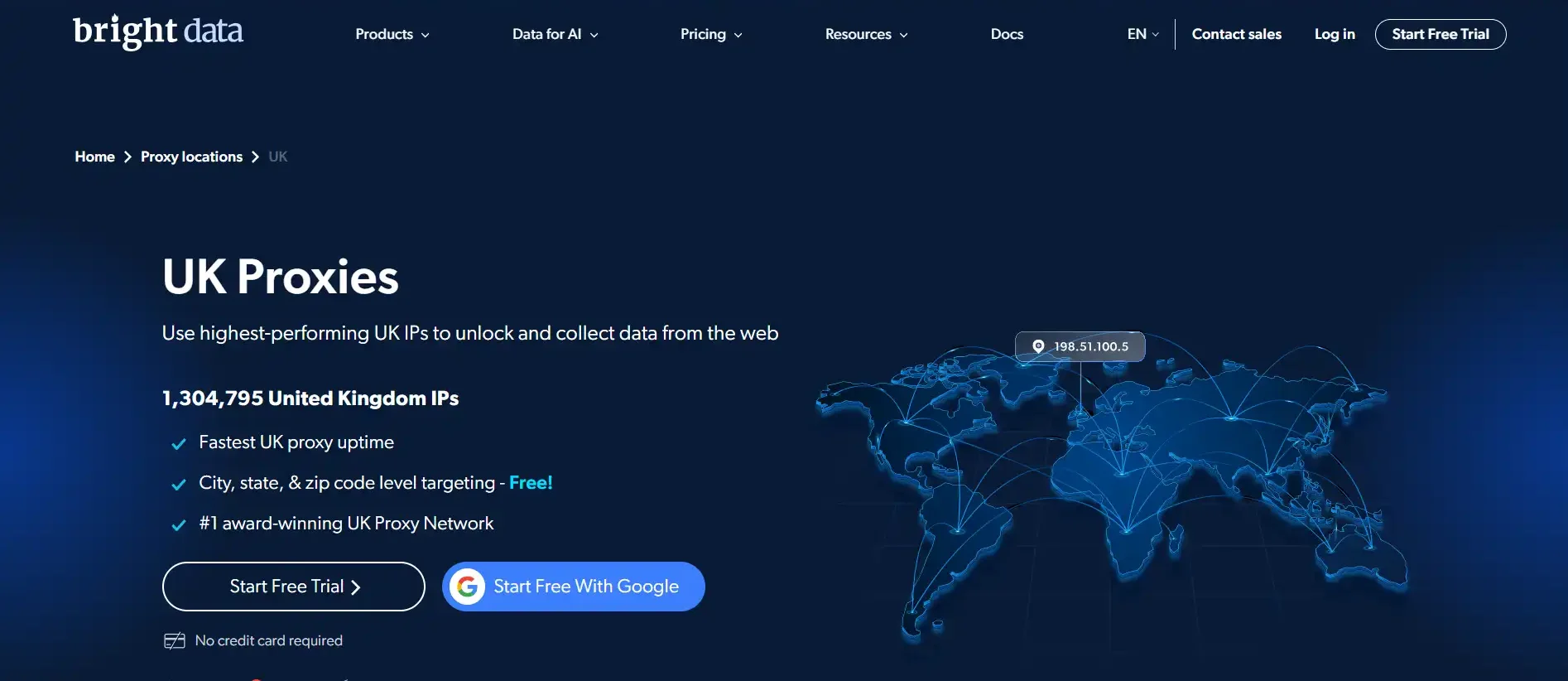The height and width of the screenshot is (681, 1568).
Task: Open the Resources dropdown menu
Action: (x=867, y=34)
